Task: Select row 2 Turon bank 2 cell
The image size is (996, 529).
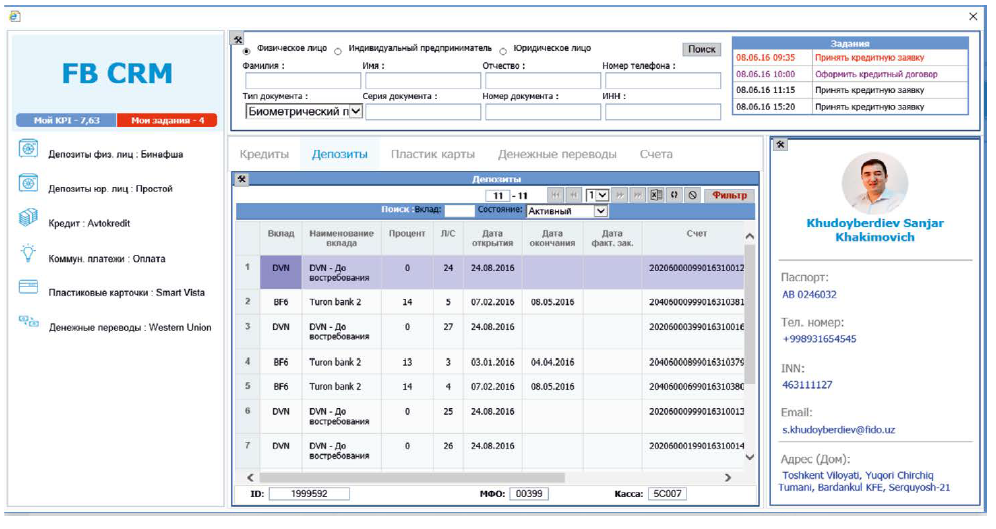Action: 342,302
